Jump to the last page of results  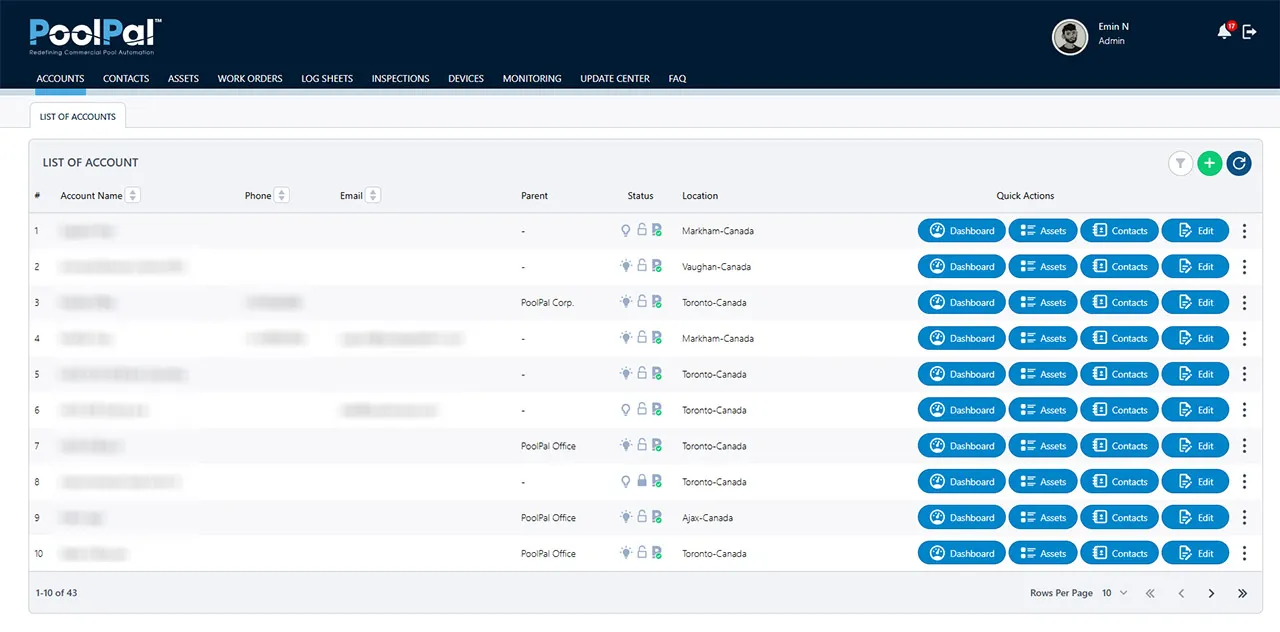(x=1242, y=594)
